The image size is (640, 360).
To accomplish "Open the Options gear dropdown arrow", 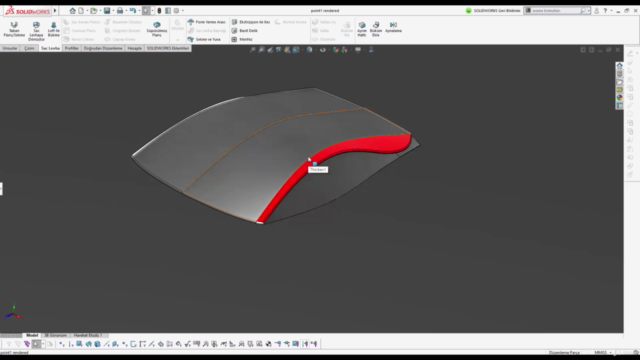I will point(182,11).
